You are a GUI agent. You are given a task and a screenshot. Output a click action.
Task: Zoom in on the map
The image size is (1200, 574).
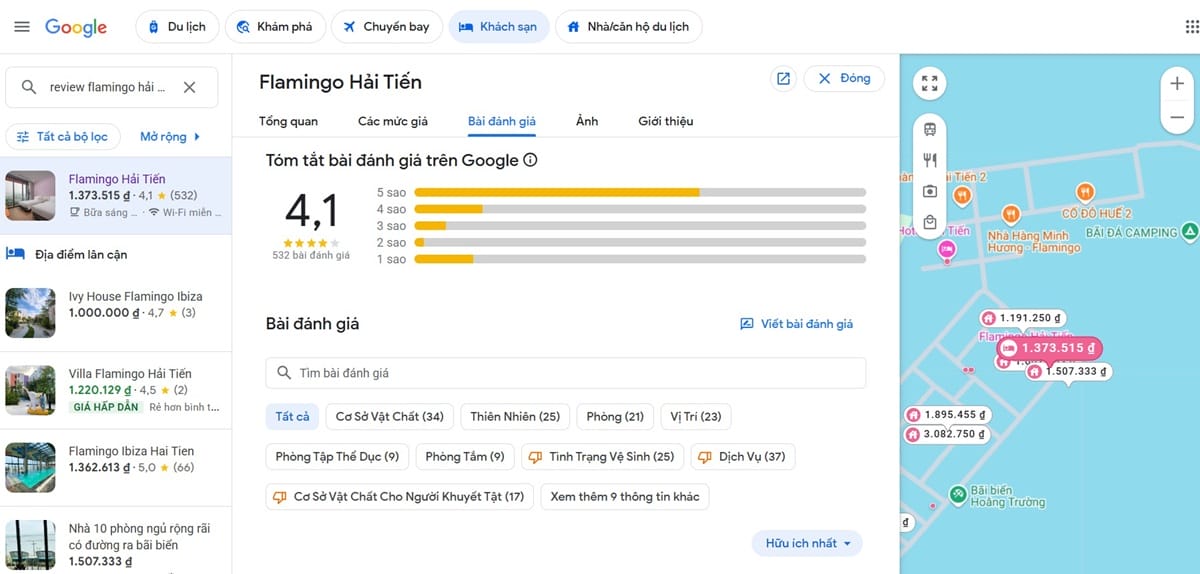tap(1177, 84)
